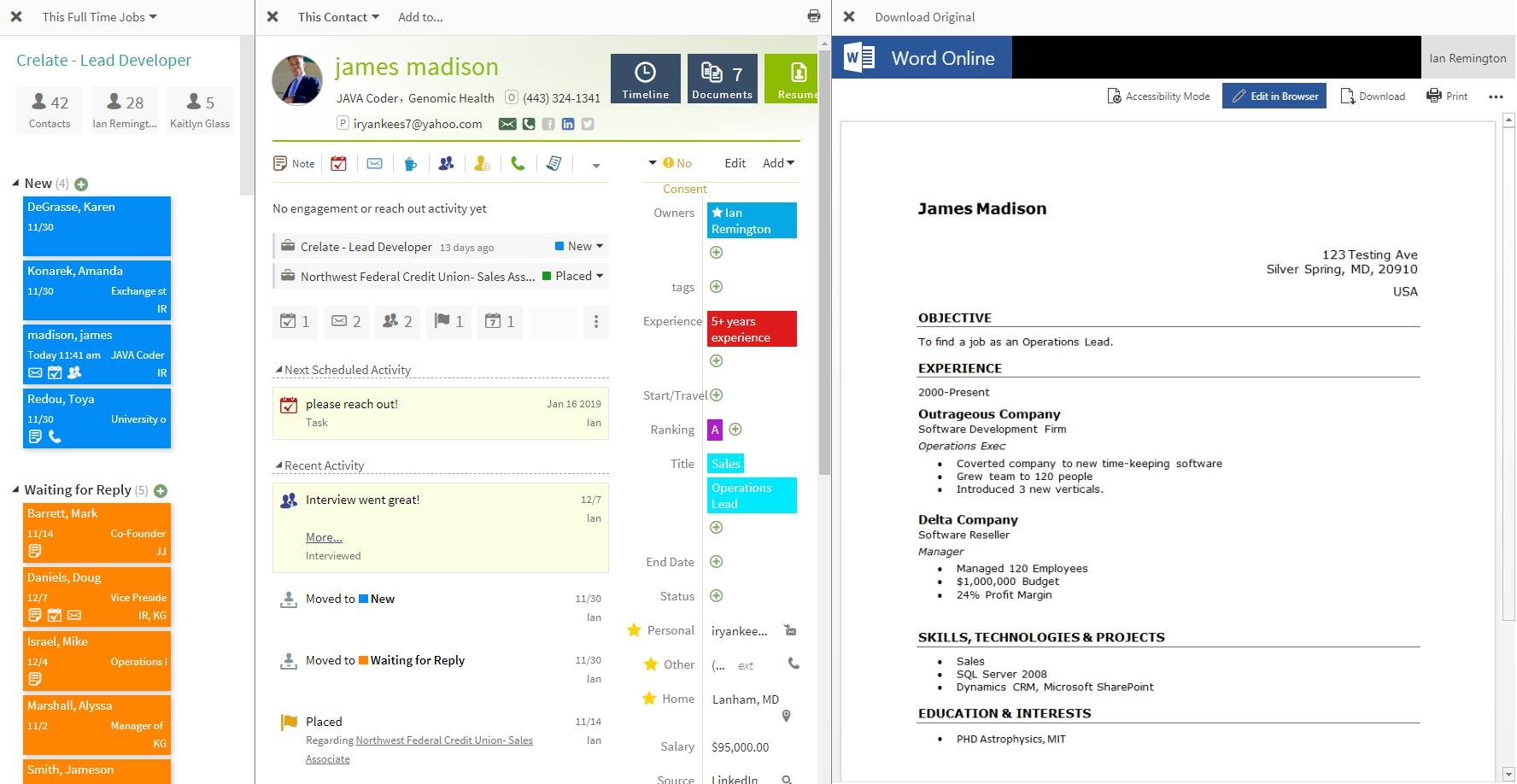The image size is (1517, 784).
Task: Click the green plus next to tags
Action: 717,287
